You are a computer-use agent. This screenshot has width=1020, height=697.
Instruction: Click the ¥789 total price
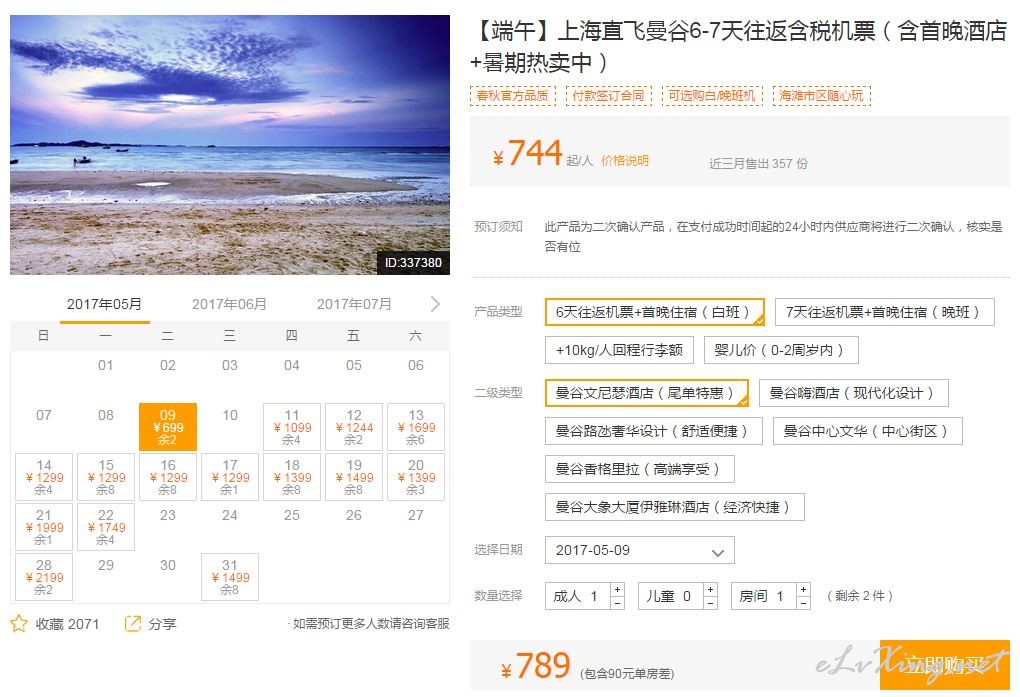tap(535, 666)
